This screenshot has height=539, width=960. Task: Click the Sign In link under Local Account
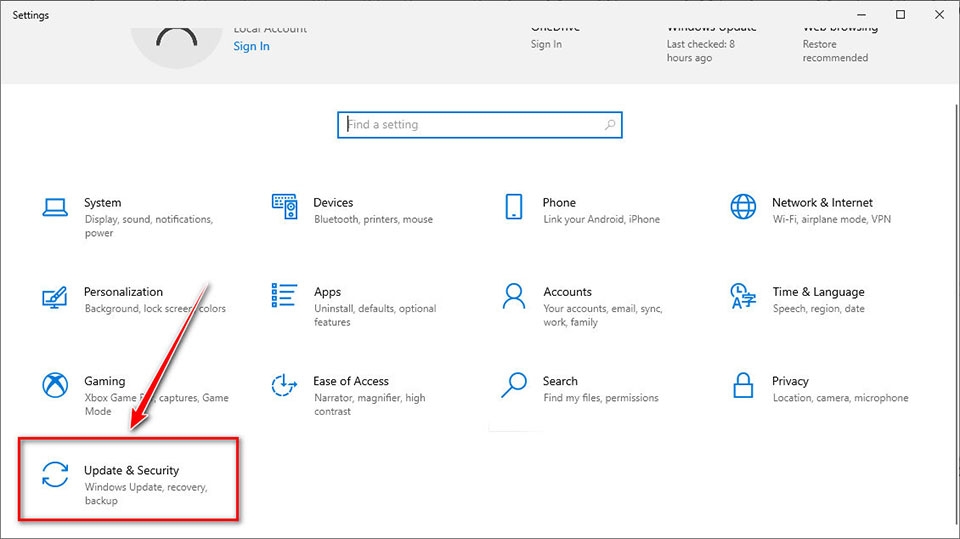251,46
